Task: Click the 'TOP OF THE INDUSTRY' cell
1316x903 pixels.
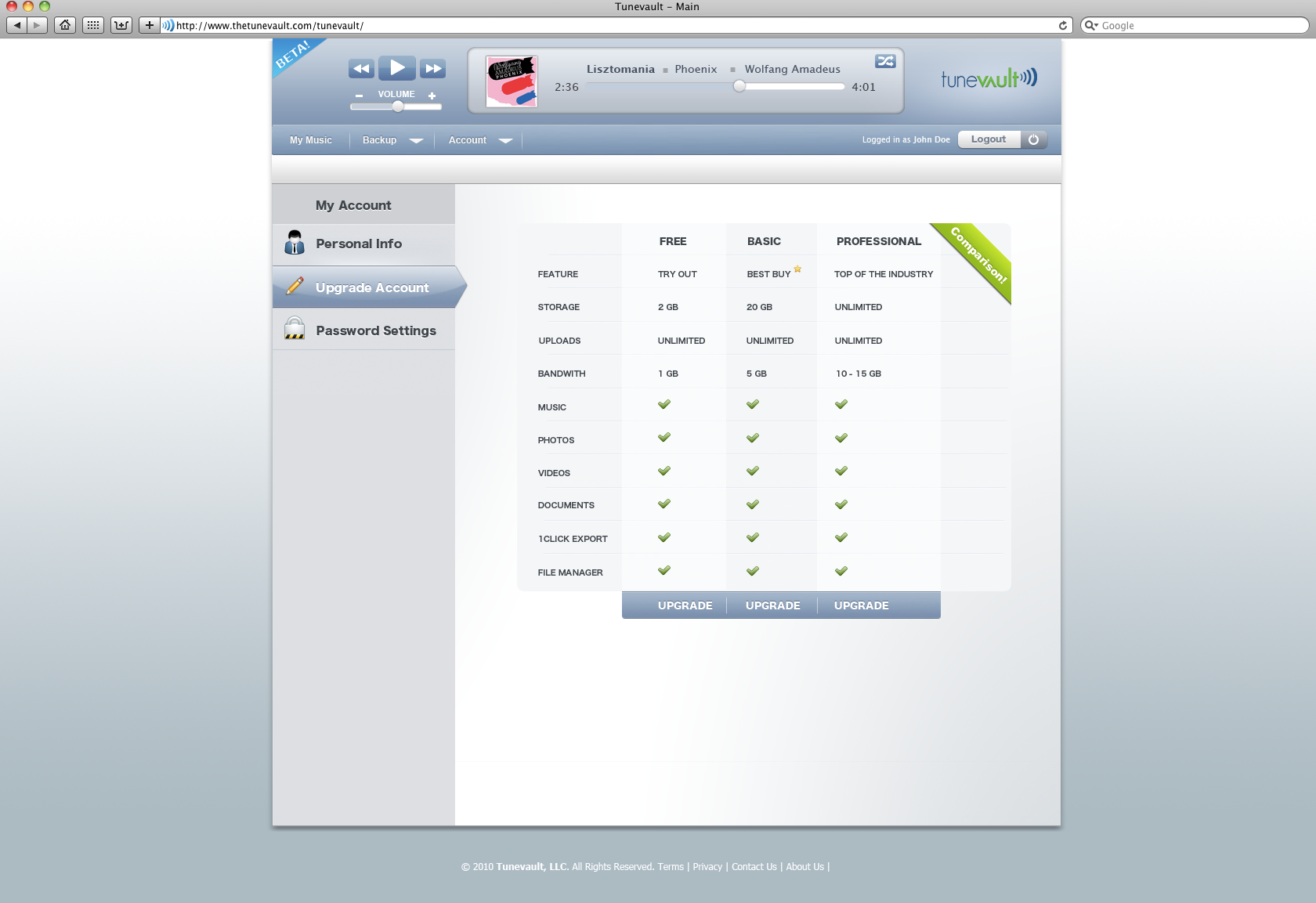Action: tap(884, 274)
